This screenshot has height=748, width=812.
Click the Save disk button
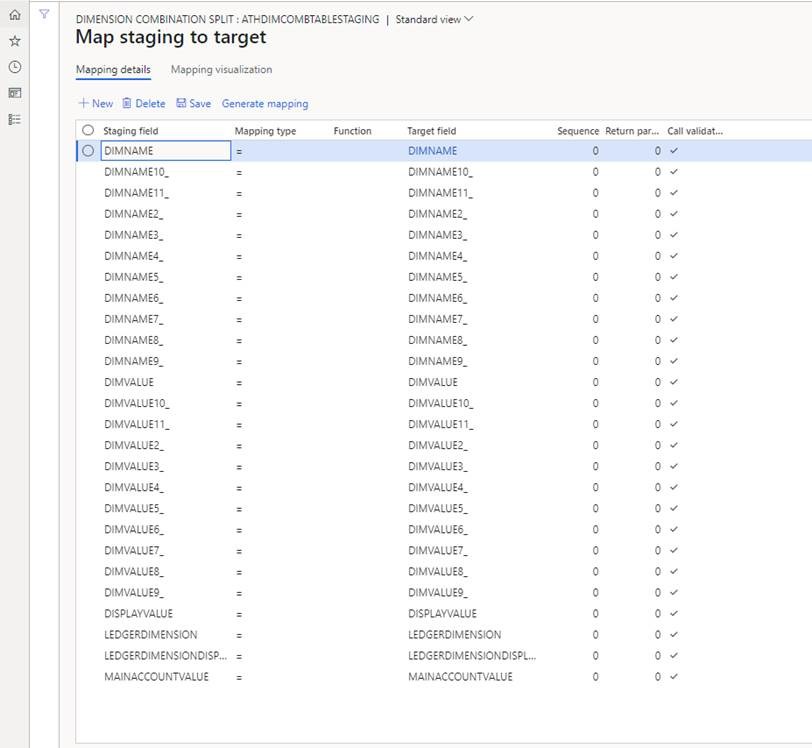[x=193, y=104]
